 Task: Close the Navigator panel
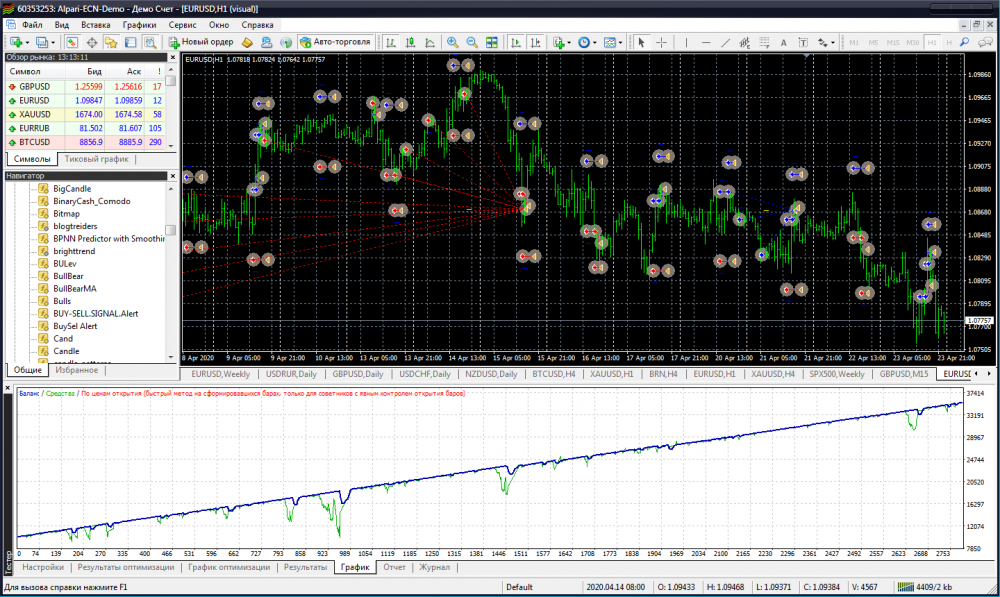(172, 176)
